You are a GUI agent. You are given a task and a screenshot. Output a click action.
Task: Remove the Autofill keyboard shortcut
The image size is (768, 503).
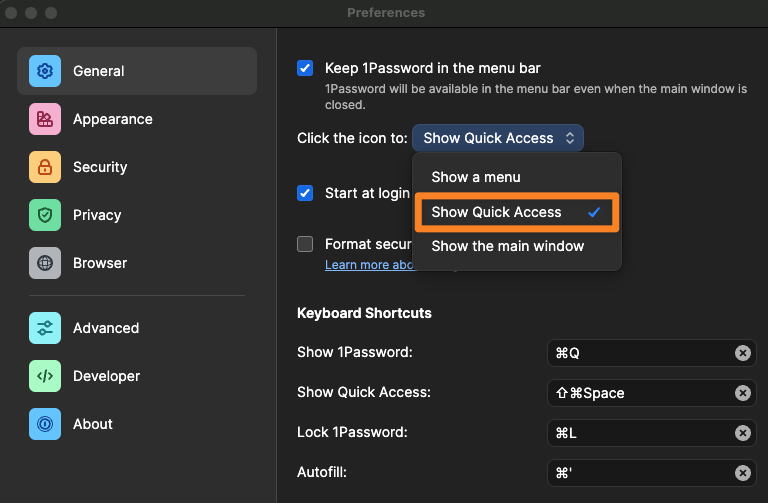pos(743,473)
